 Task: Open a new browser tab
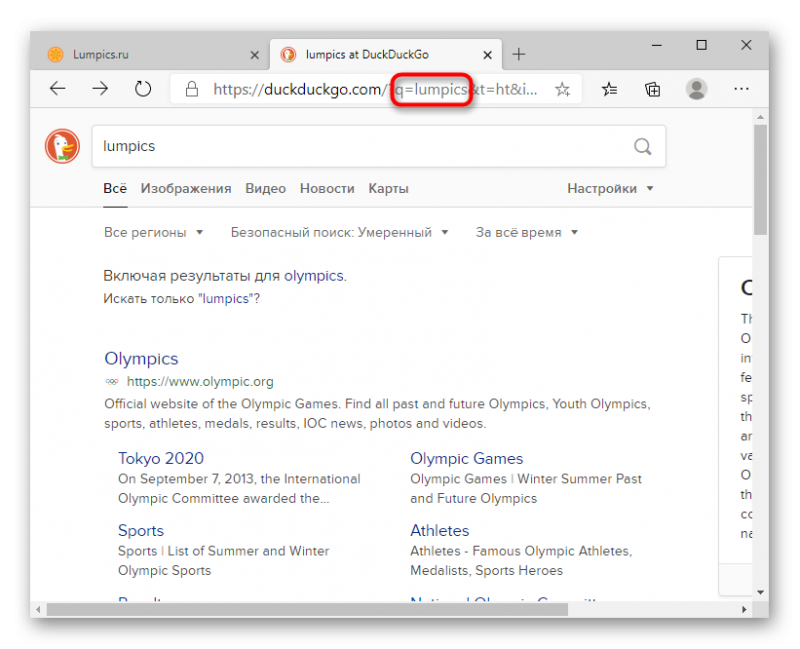519,54
